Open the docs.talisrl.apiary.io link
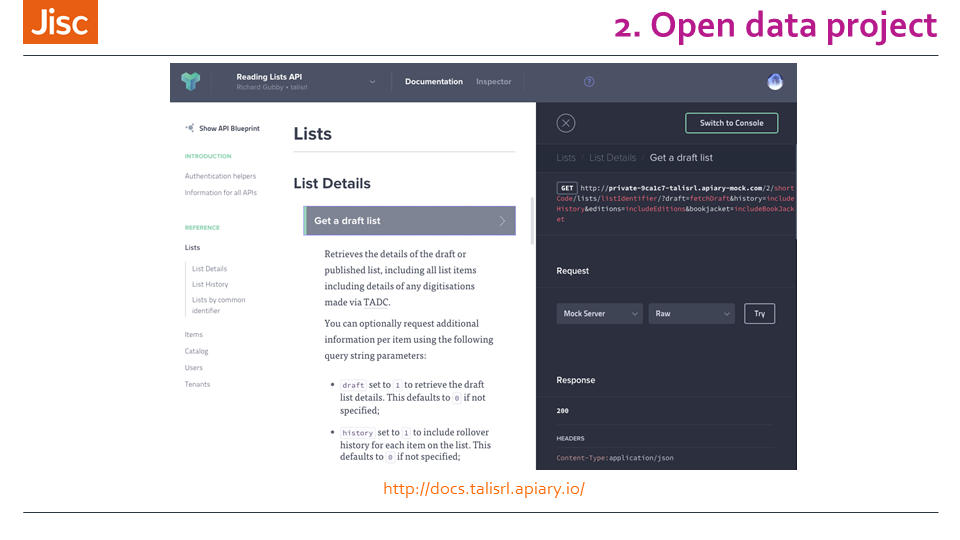The height and width of the screenshot is (540, 960). pyautogui.click(x=483, y=489)
